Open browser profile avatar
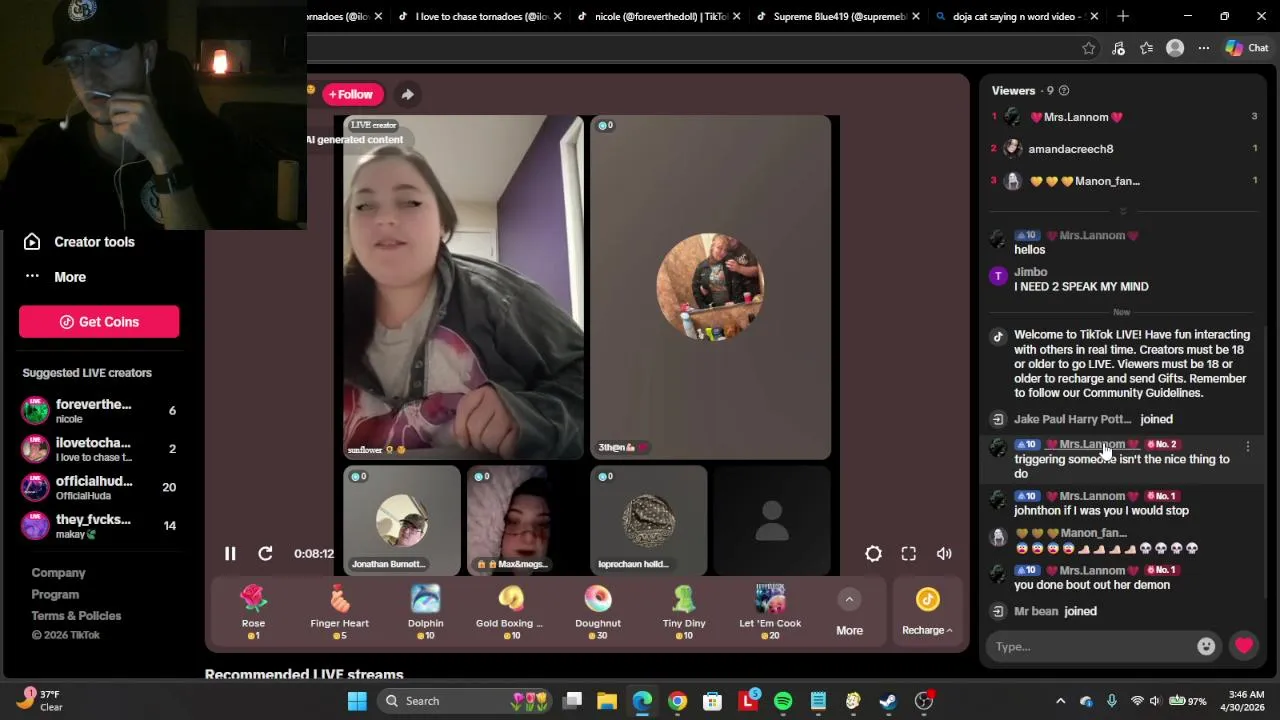The width and height of the screenshot is (1280, 720). [1175, 48]
